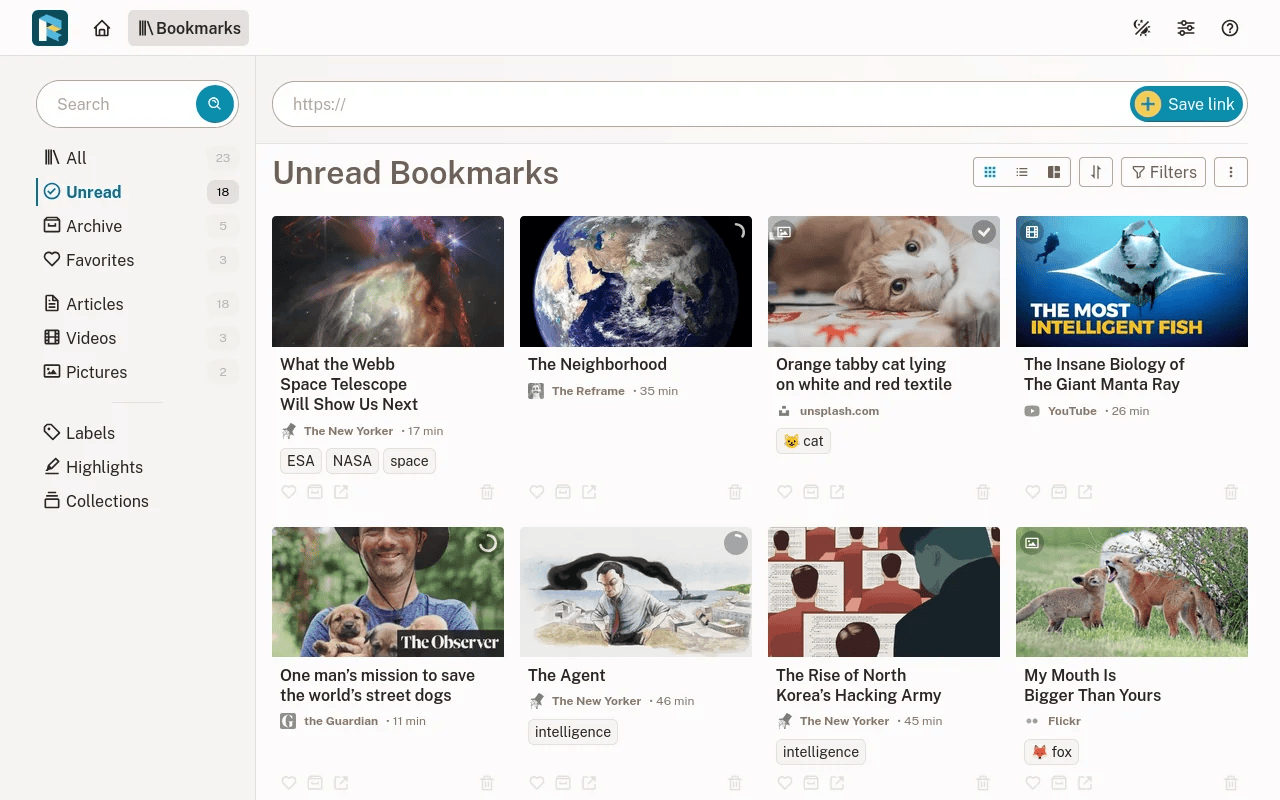The image size is (1280, 800).
Task: Delete the street dogs bookmark
Action: click(x=487, y=783)
